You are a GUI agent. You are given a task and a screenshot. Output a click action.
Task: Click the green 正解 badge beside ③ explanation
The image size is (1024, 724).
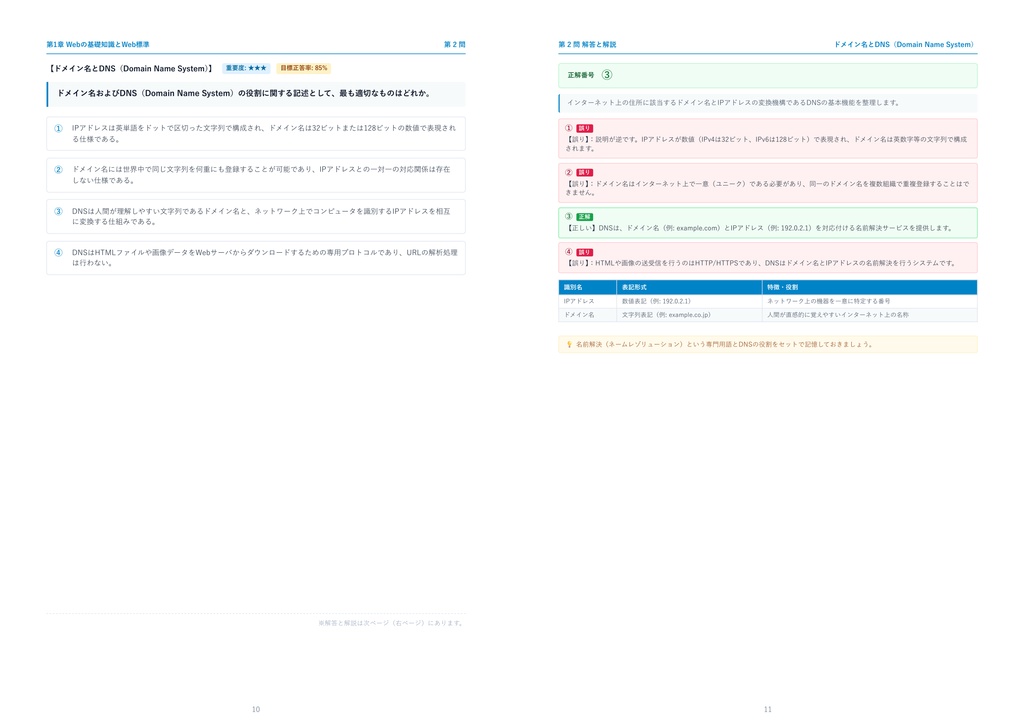point(584,217)
